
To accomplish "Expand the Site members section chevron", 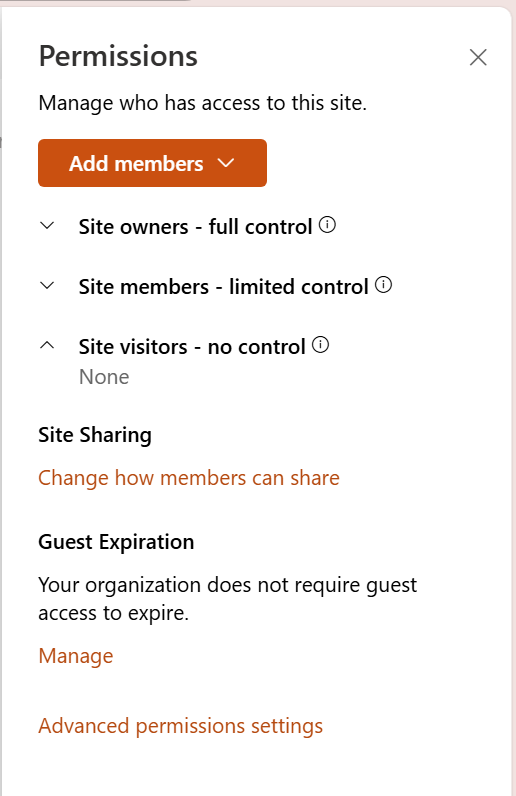I will click(47, 286).
